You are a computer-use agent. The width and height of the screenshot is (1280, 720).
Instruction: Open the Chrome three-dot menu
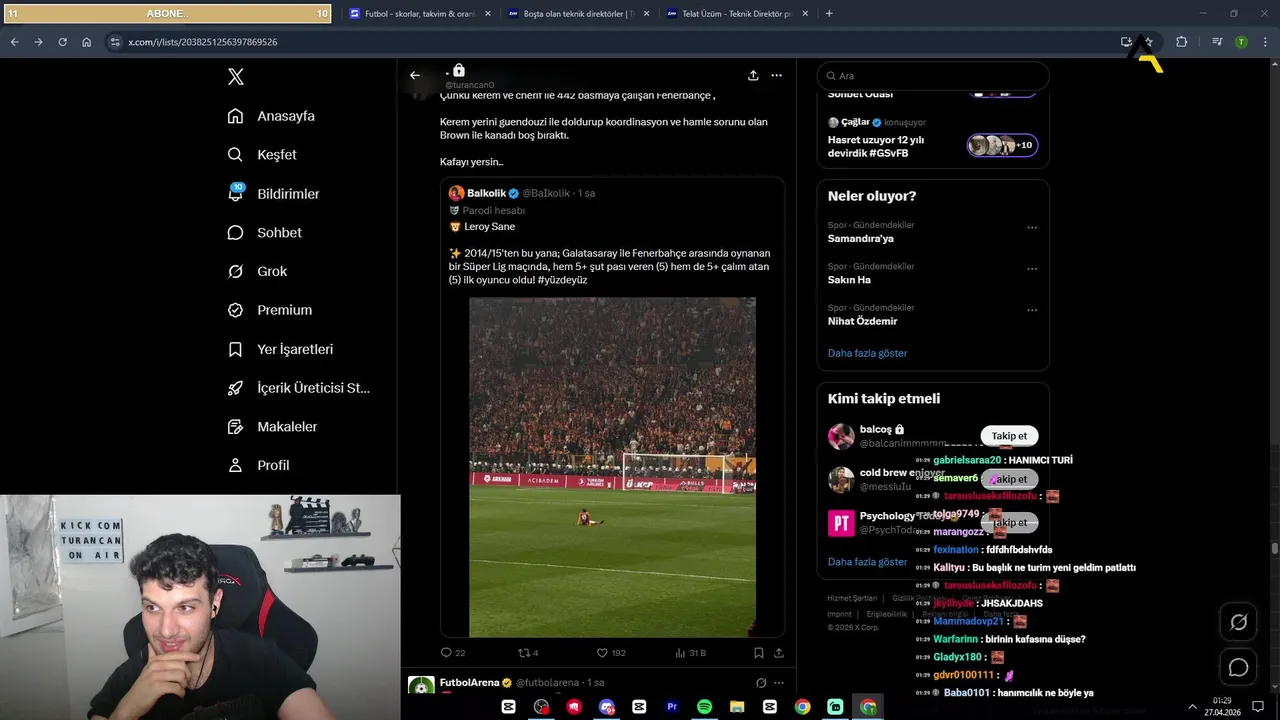(x=1265, y=42)
